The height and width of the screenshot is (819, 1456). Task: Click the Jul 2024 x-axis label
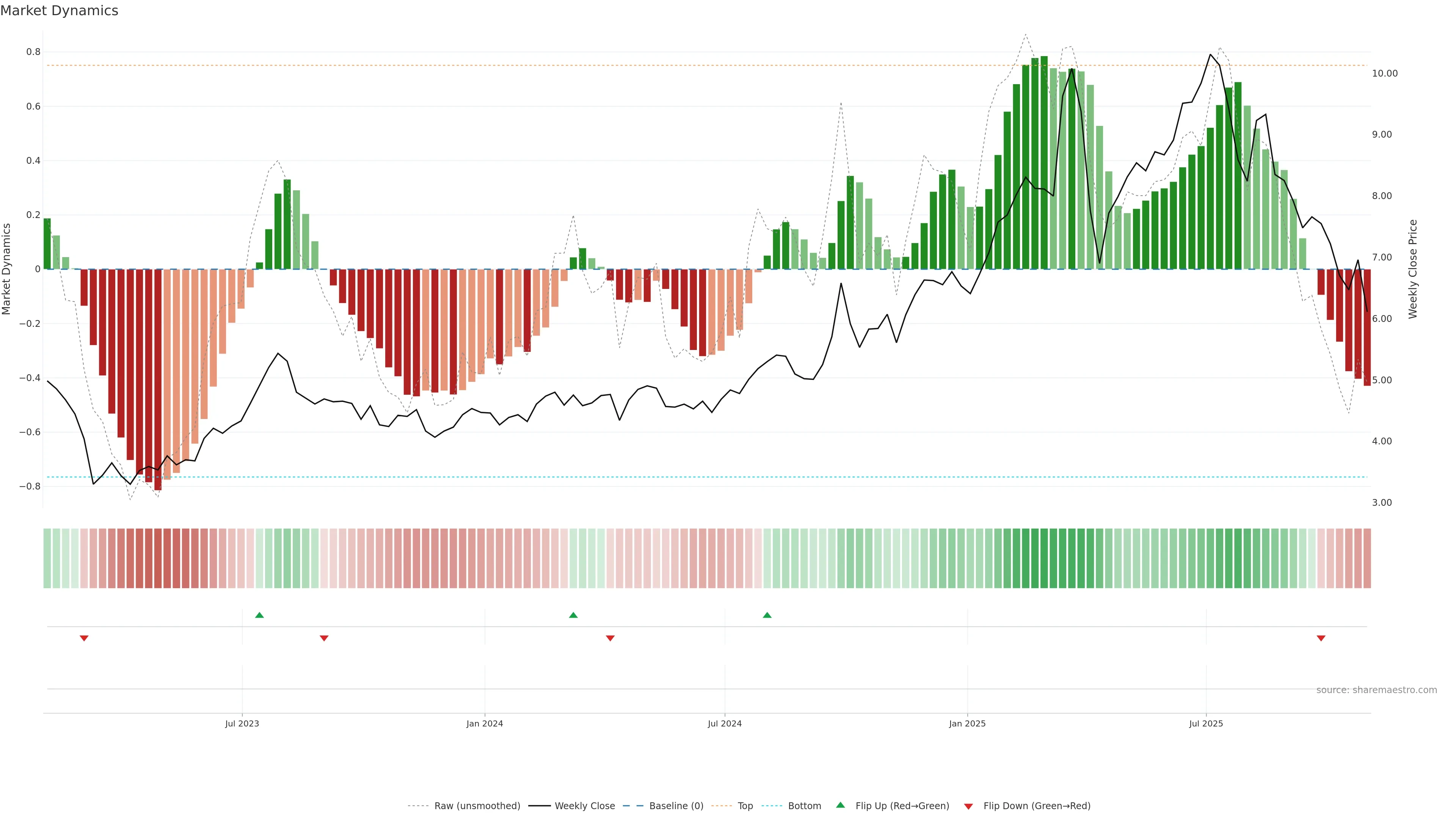click(725, 723)
